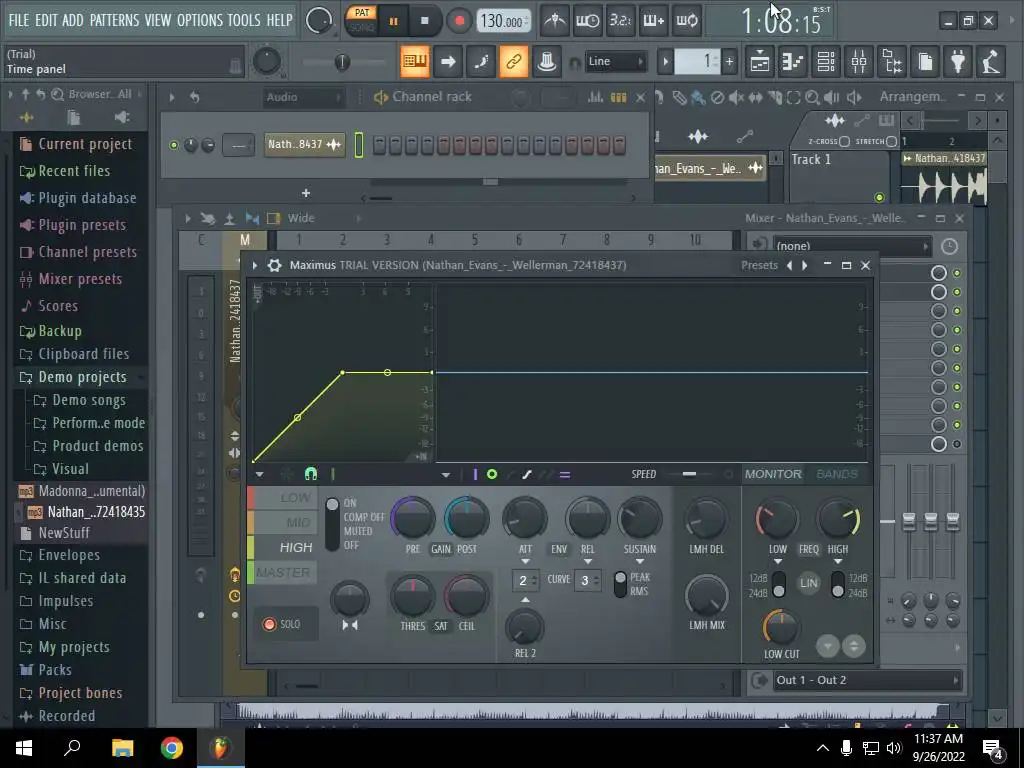The width and height of the screenshot is (1024, 768).
Task: Open the EDIT menu
Action: (x=46, y=20)
